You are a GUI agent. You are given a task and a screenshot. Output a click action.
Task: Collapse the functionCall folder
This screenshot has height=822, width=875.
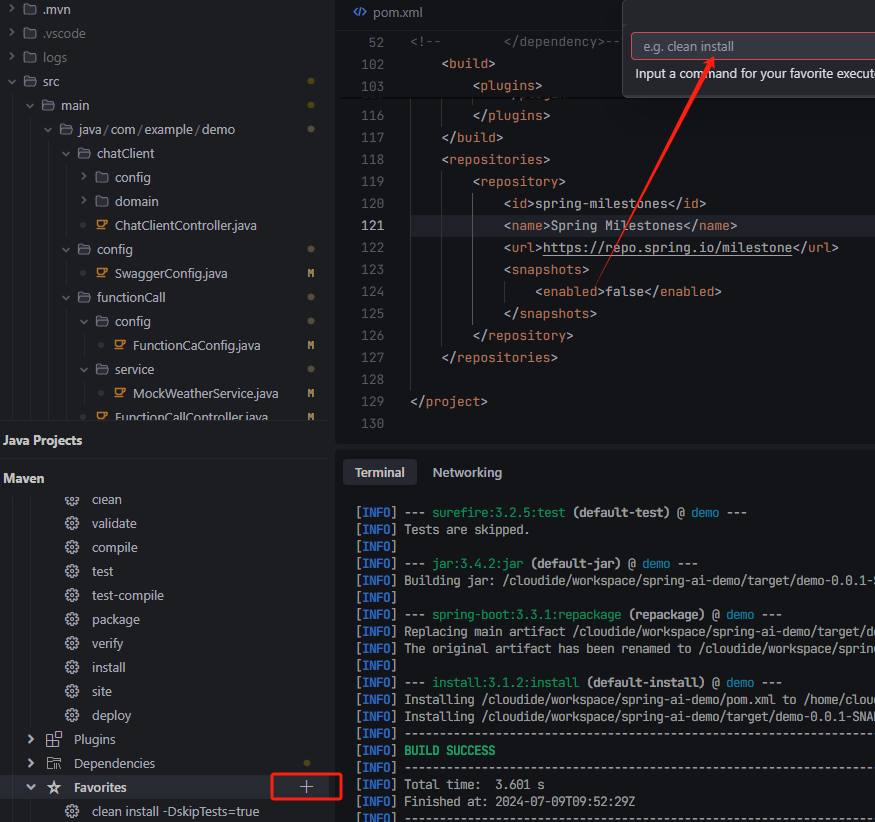(x=66, y=297)
